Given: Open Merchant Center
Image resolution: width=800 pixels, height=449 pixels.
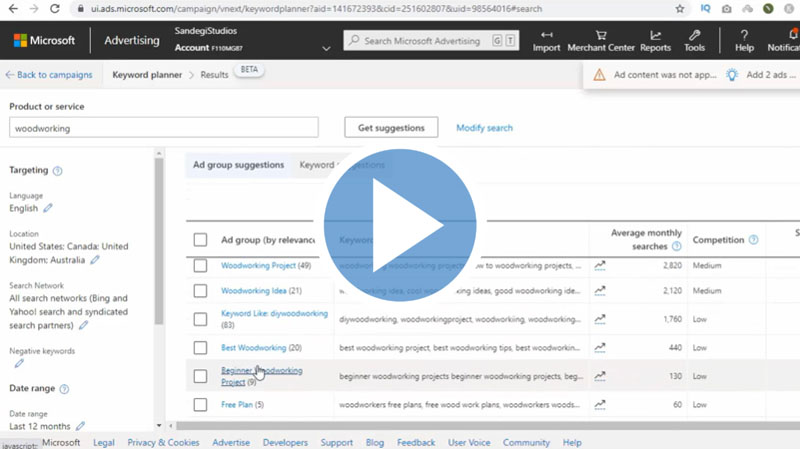Looking at the screenshot, I should point(601,41).
